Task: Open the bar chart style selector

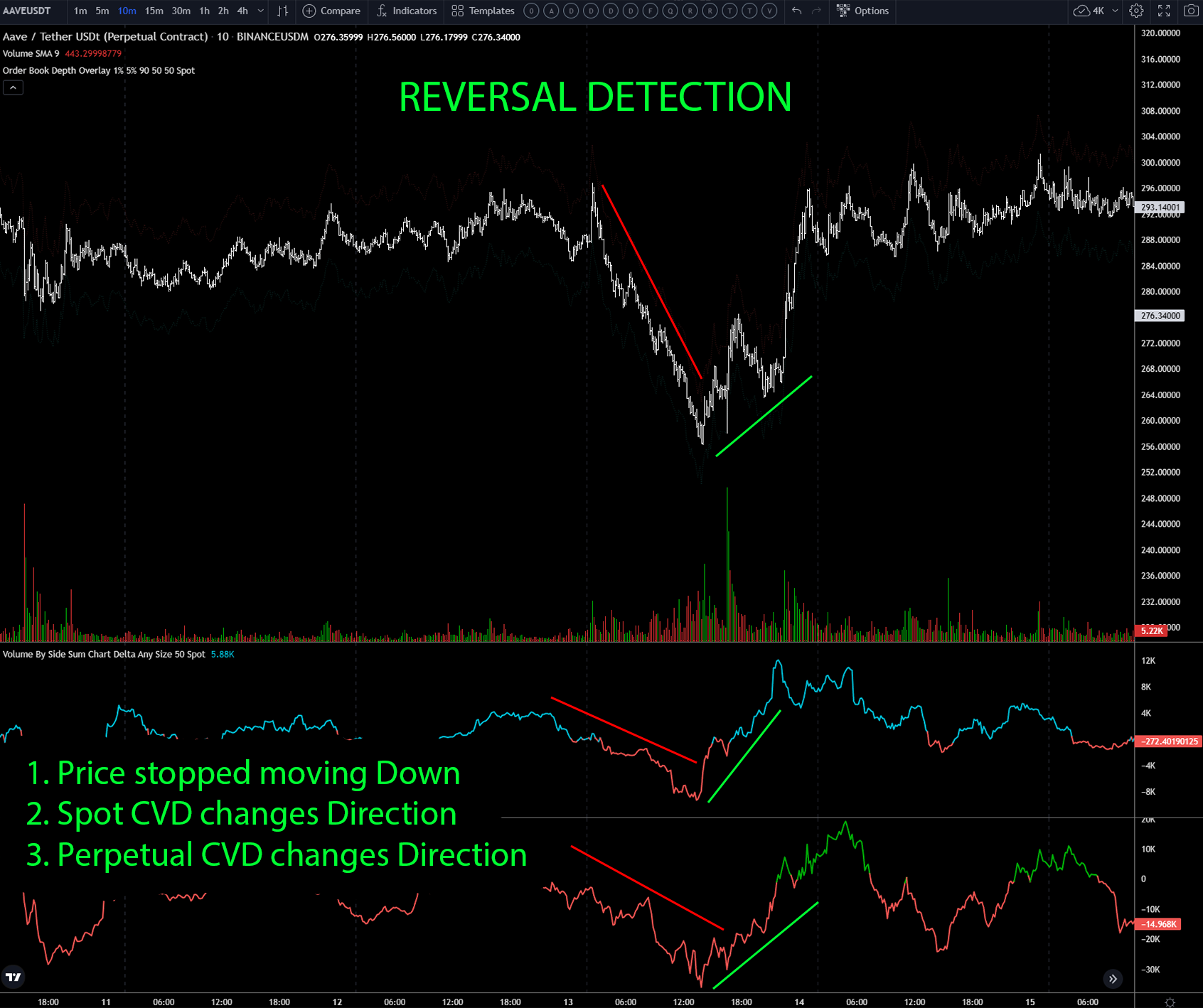Action: coord(283,11)
